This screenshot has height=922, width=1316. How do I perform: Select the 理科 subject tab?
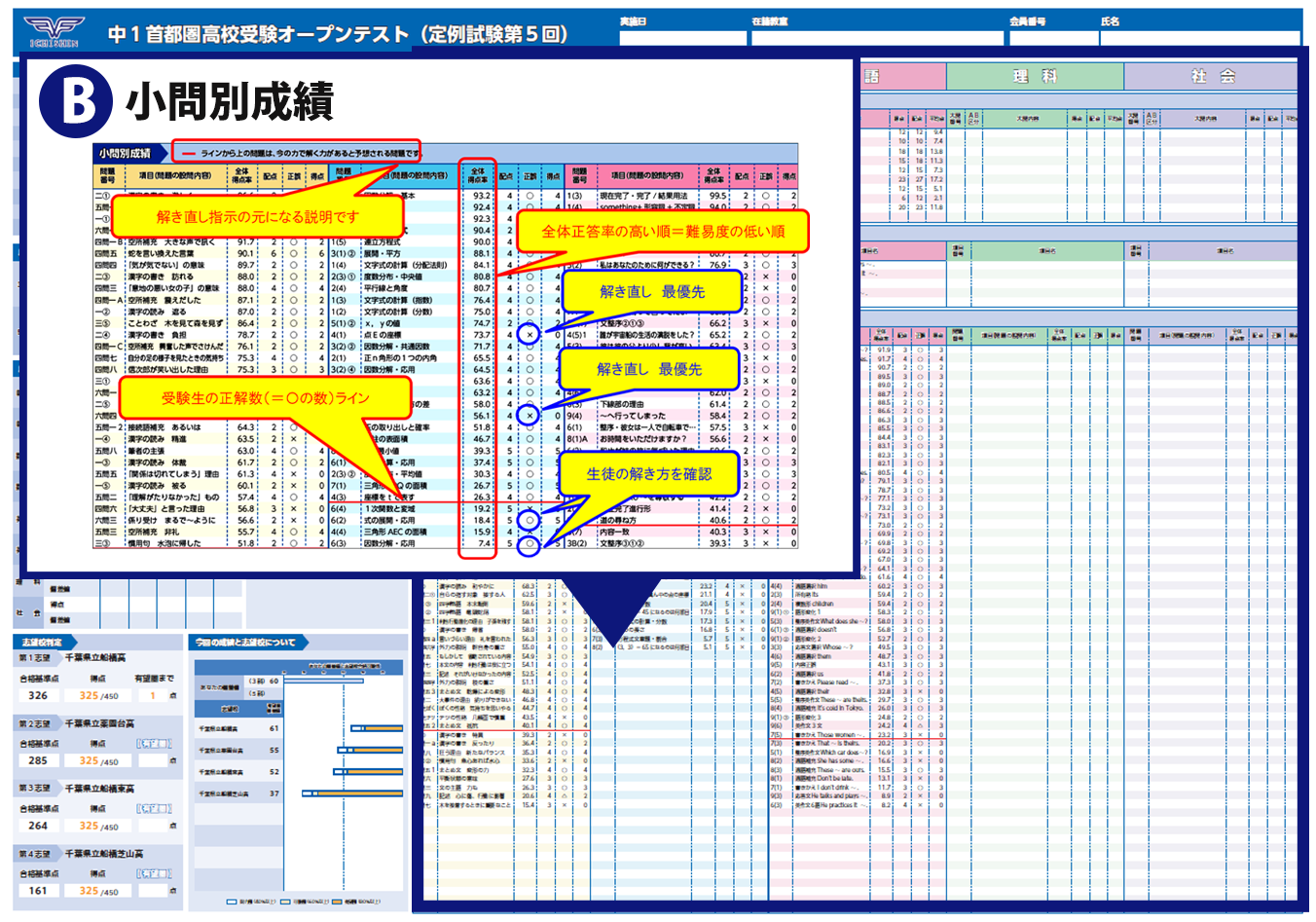click(1034, 76)
